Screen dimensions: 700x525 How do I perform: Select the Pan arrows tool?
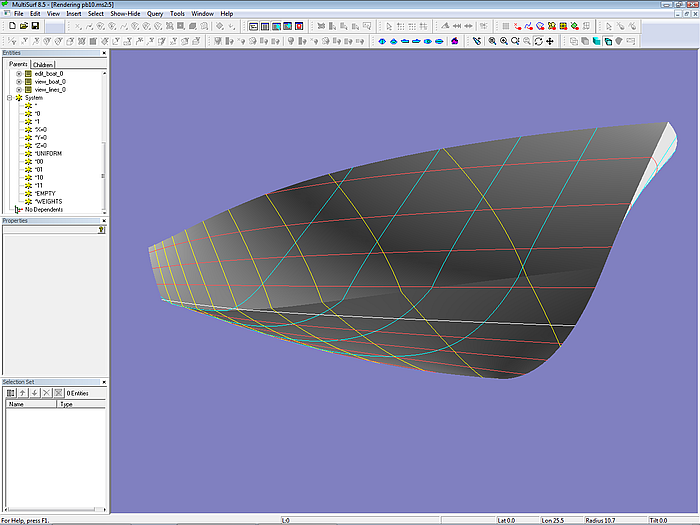point(551,41)
